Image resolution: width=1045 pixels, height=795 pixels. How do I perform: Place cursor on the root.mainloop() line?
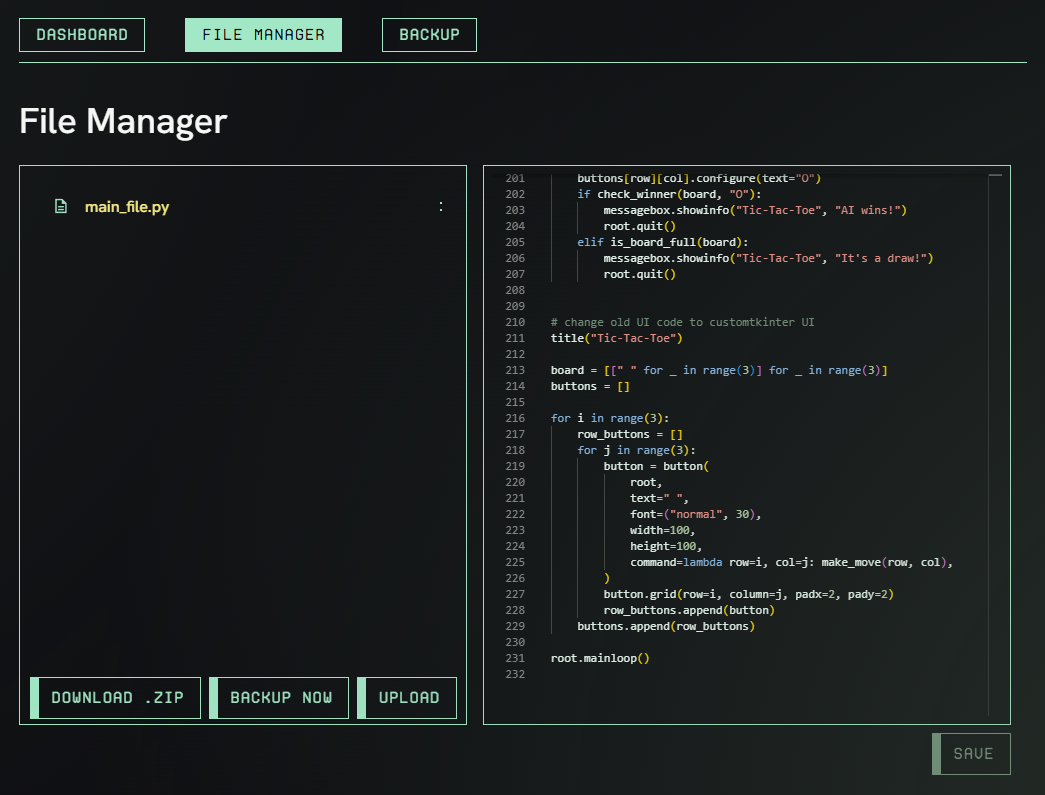[x=600, y=658]
